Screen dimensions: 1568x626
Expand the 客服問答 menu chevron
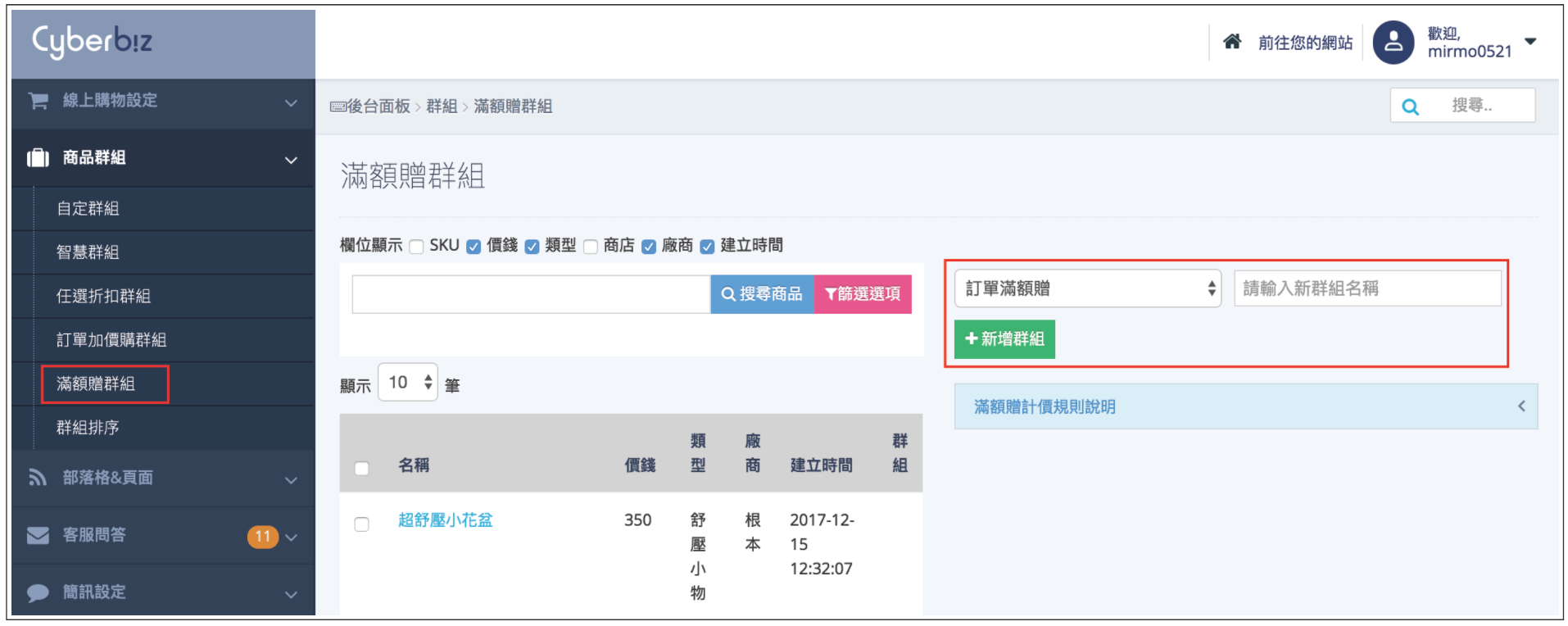point(291,538)
